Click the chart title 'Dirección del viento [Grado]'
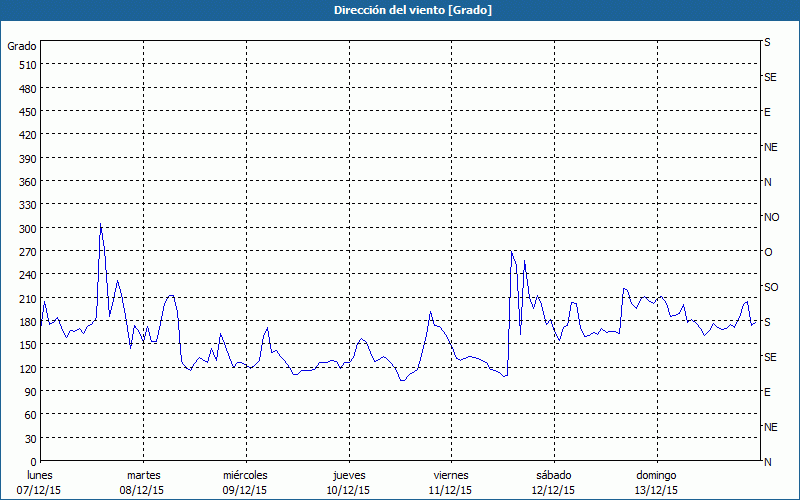The height and width of the screenshot is (500, 800). (x=399, y=10)
